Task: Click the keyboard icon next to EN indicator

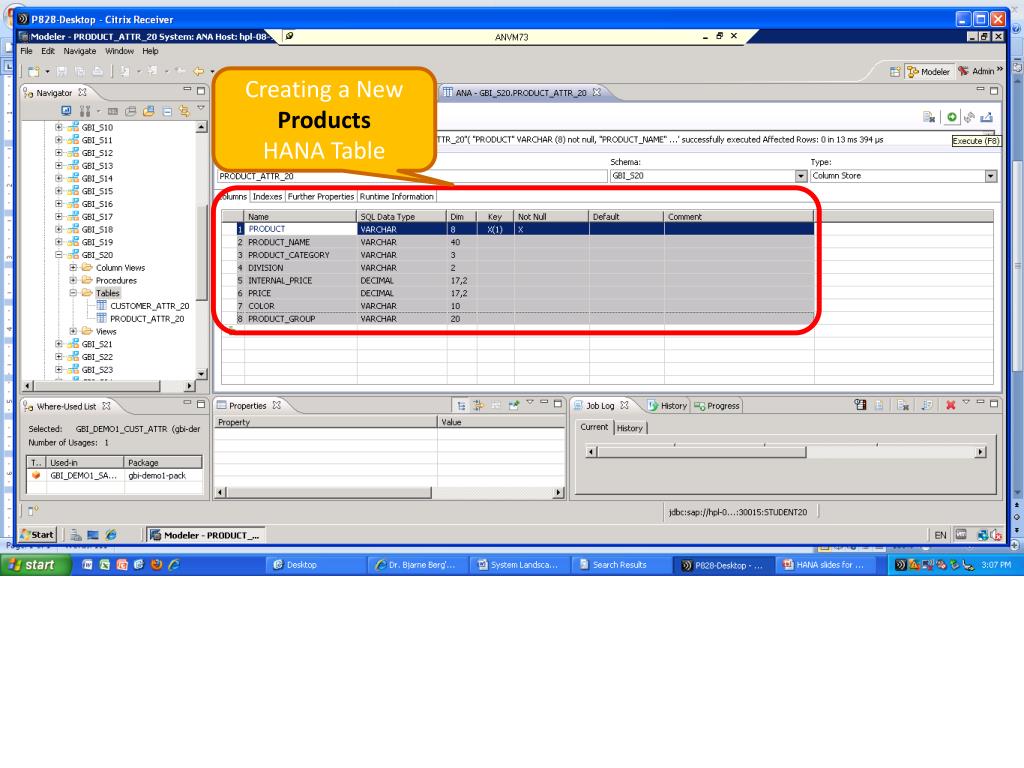Action: tap(961, 534)
